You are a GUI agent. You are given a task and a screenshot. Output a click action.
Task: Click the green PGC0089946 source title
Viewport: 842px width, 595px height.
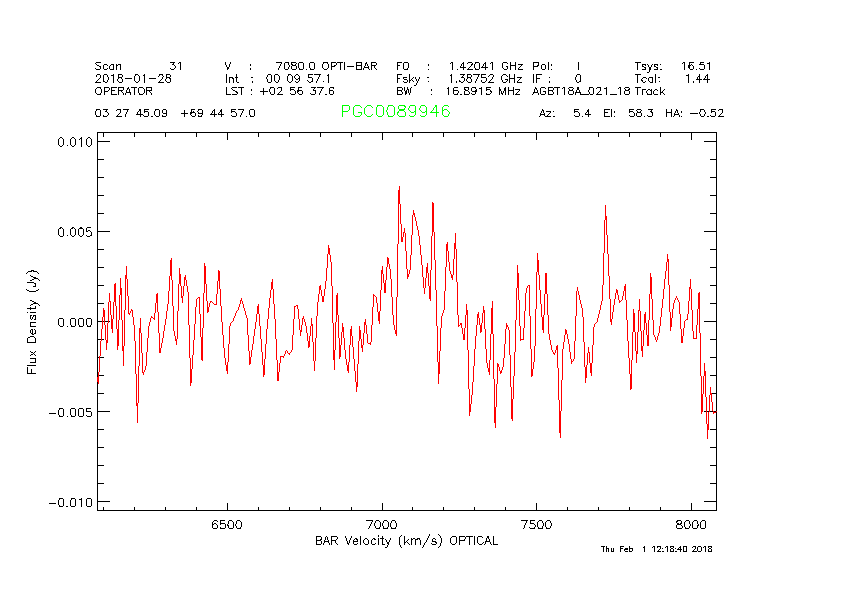[x=395, y=112]
